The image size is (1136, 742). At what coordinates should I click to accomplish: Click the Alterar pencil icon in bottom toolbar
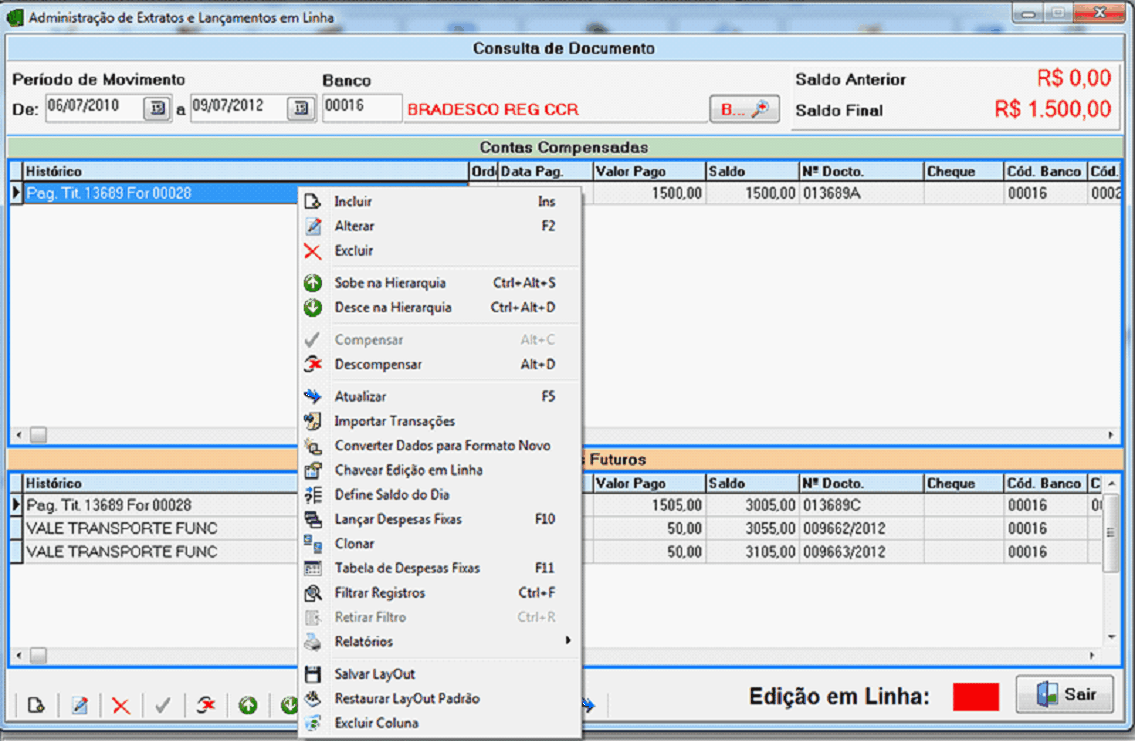click(x=79, y=706)
